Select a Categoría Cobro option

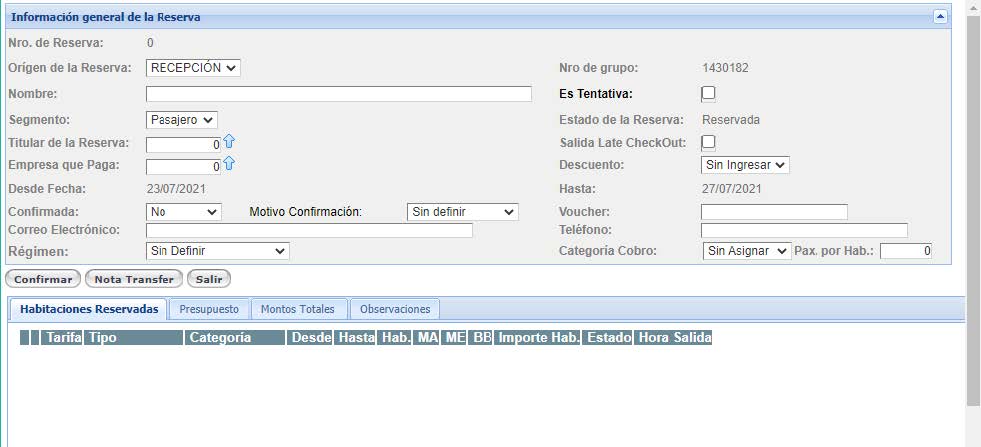coord(746,251)
